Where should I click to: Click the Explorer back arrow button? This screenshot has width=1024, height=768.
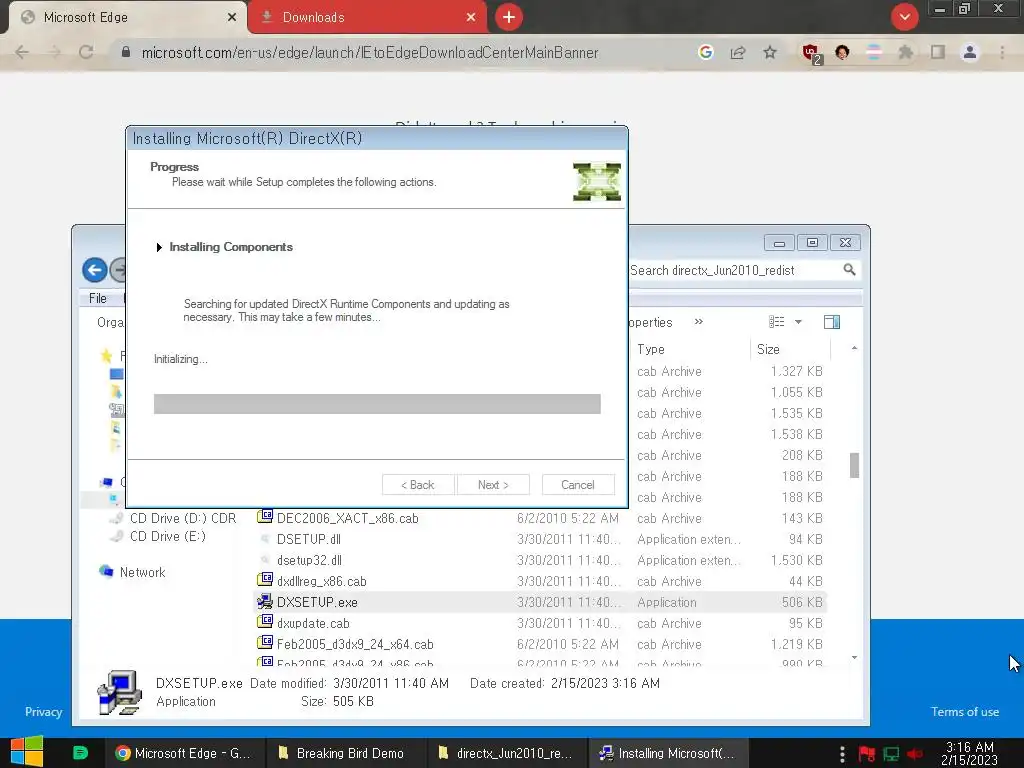click(95, 270)
